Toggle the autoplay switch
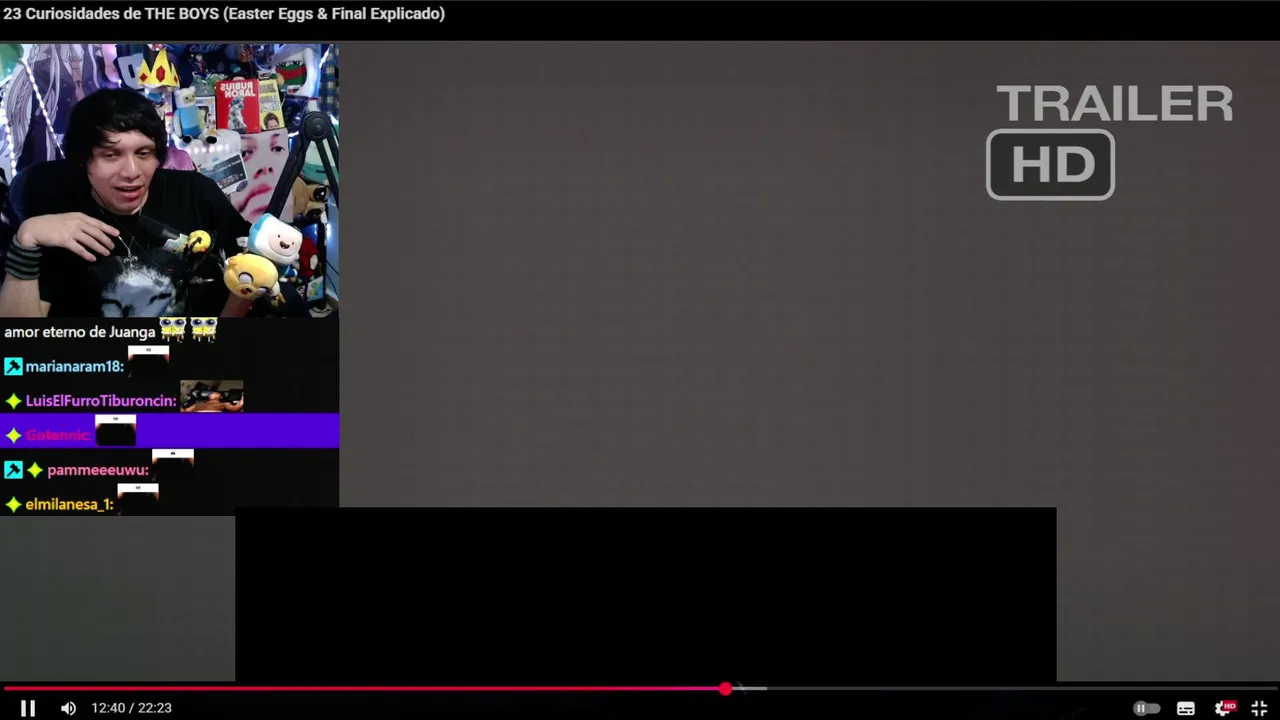The width and height of the screenshot is (1280, 720). tap(1146, 708)
